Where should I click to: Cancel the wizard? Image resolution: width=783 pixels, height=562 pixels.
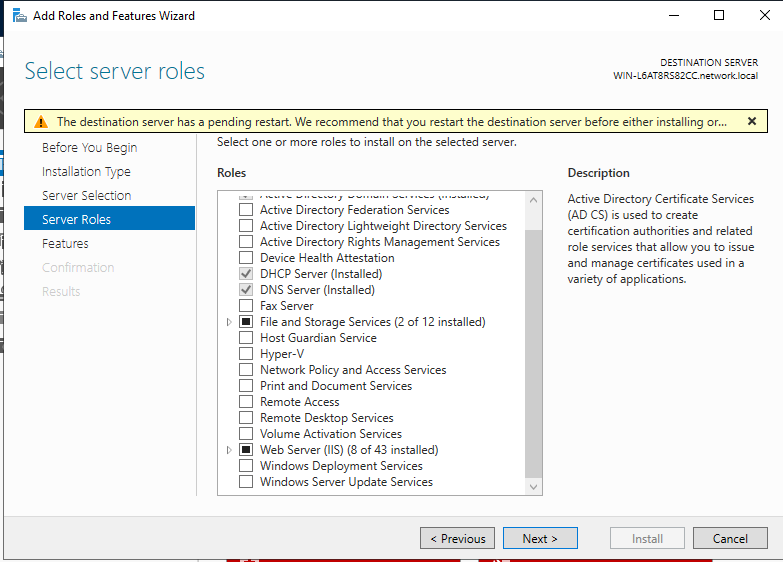coord(730,538)
